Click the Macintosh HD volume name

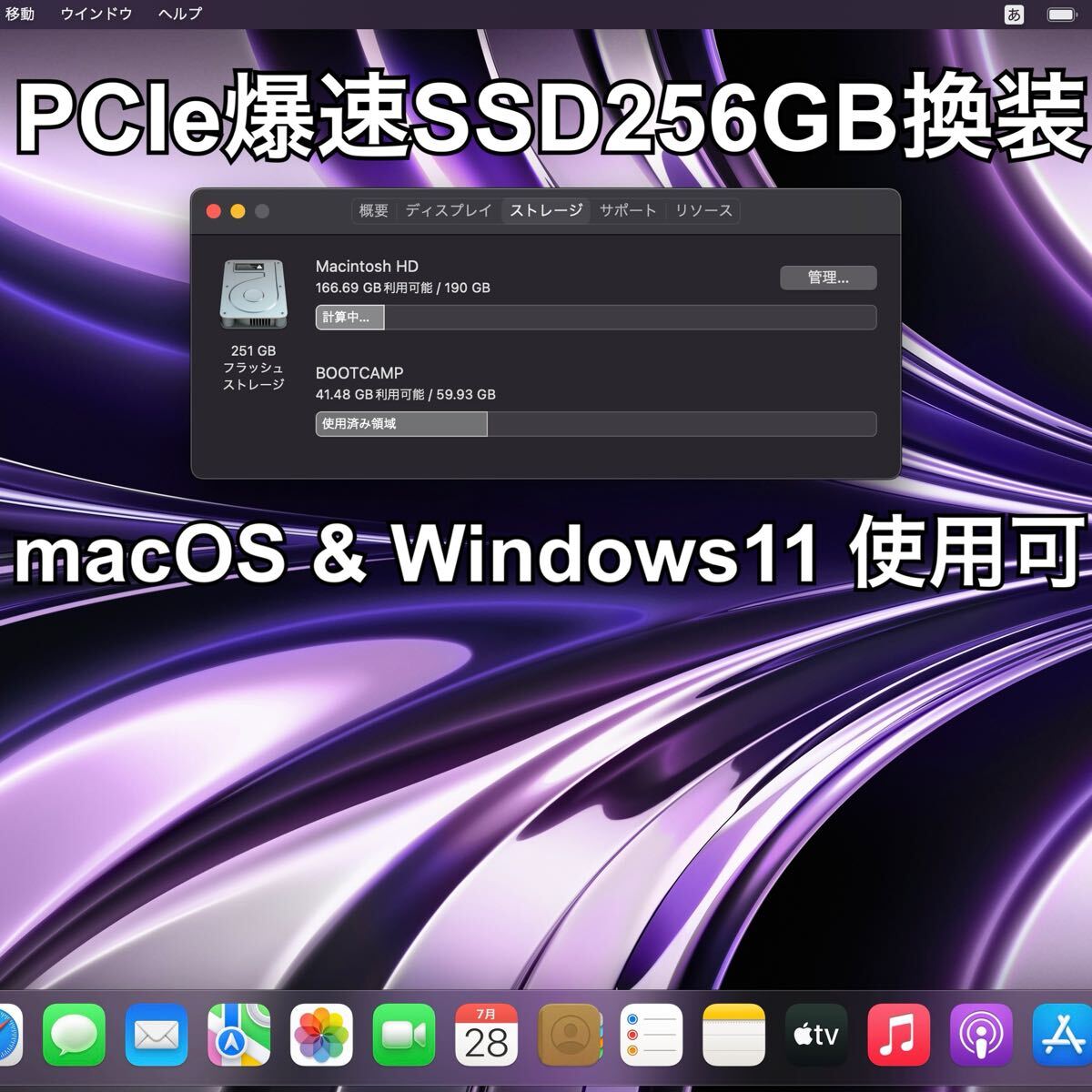(x=367, y=266)
